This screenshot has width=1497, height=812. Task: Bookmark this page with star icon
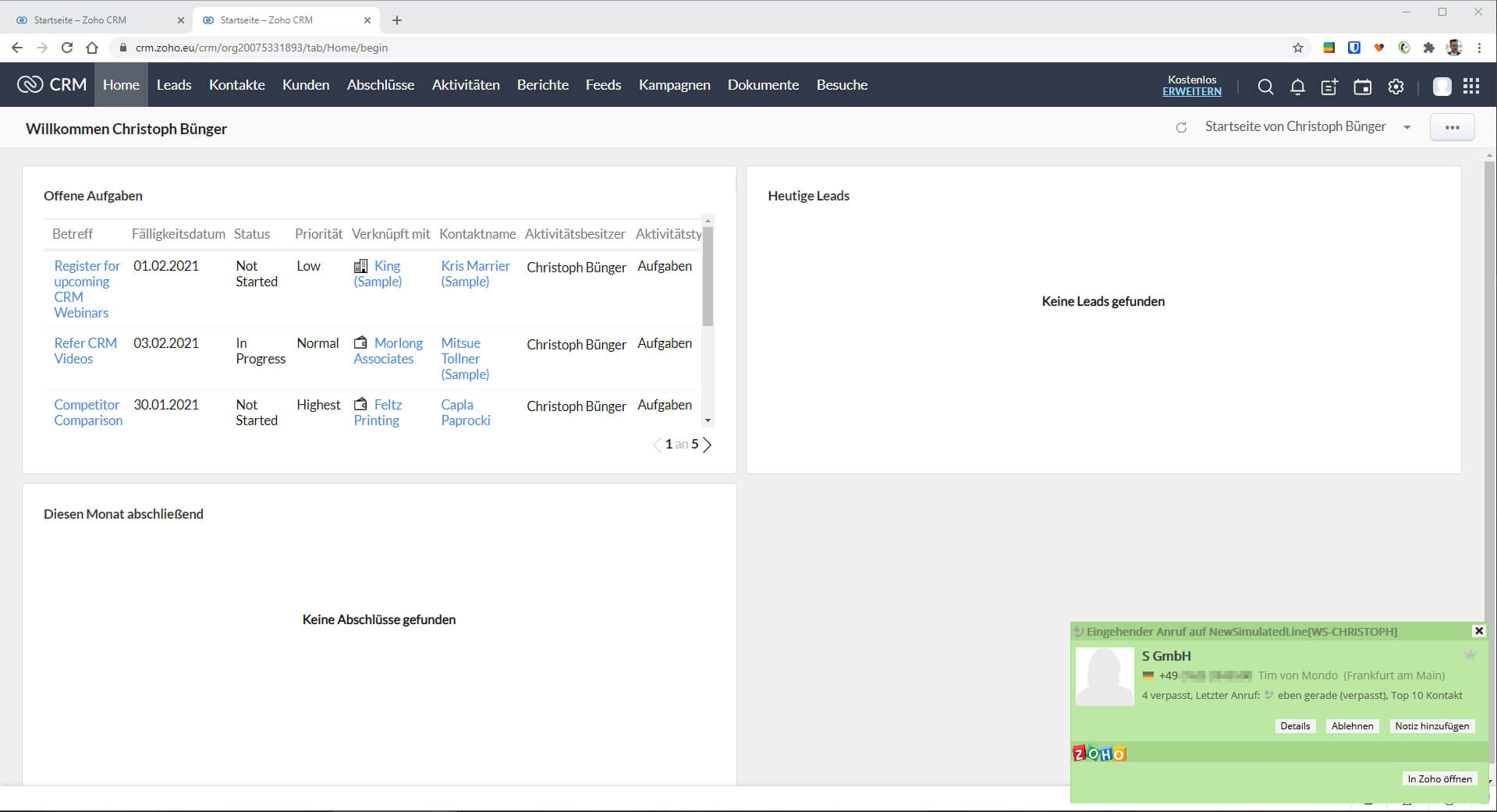point(1298,48)
